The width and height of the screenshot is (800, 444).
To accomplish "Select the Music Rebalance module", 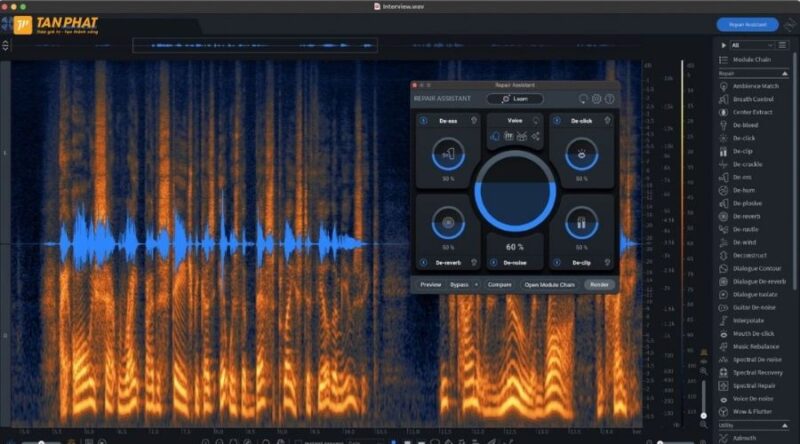I will [755, 346].
